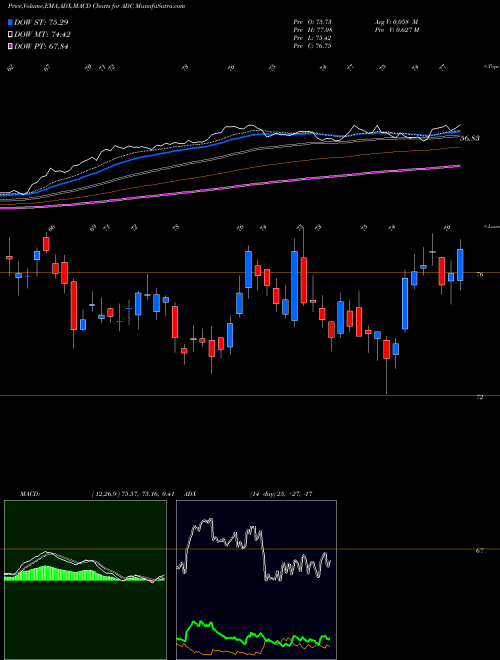Image resolution: width=500 pixels, height=660 pixels.
Task: Click the 'ADX' panel heading
Action: 190,494
